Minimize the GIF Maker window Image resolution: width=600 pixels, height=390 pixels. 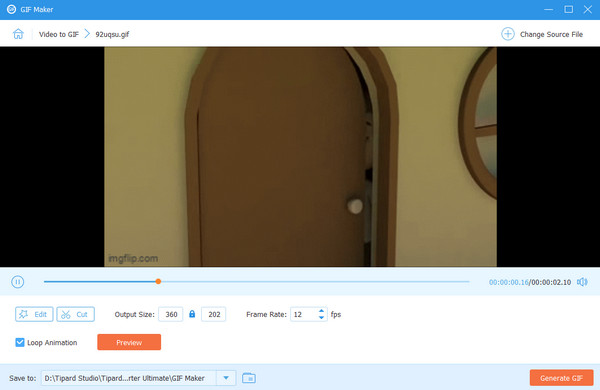point(548,9)
